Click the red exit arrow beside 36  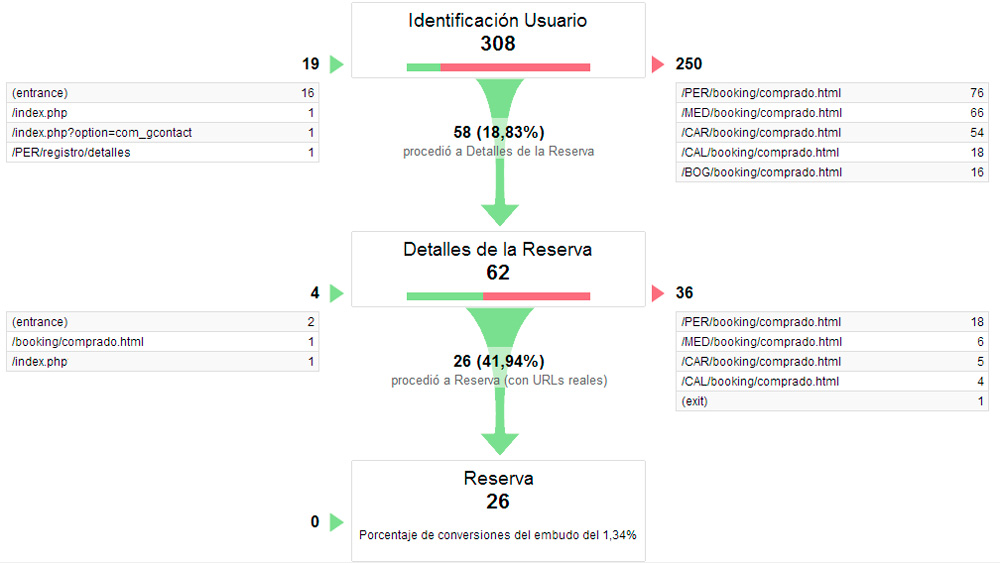657,293
